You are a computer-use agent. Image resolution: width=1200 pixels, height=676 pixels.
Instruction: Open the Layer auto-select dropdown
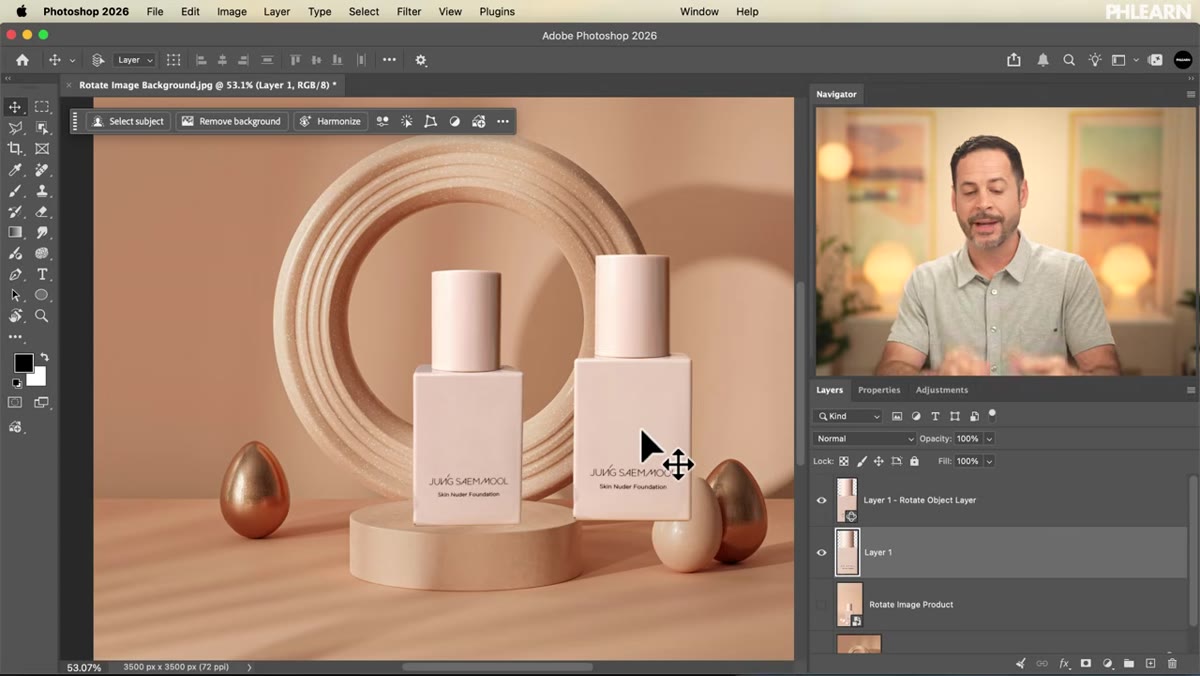[135, 60]
